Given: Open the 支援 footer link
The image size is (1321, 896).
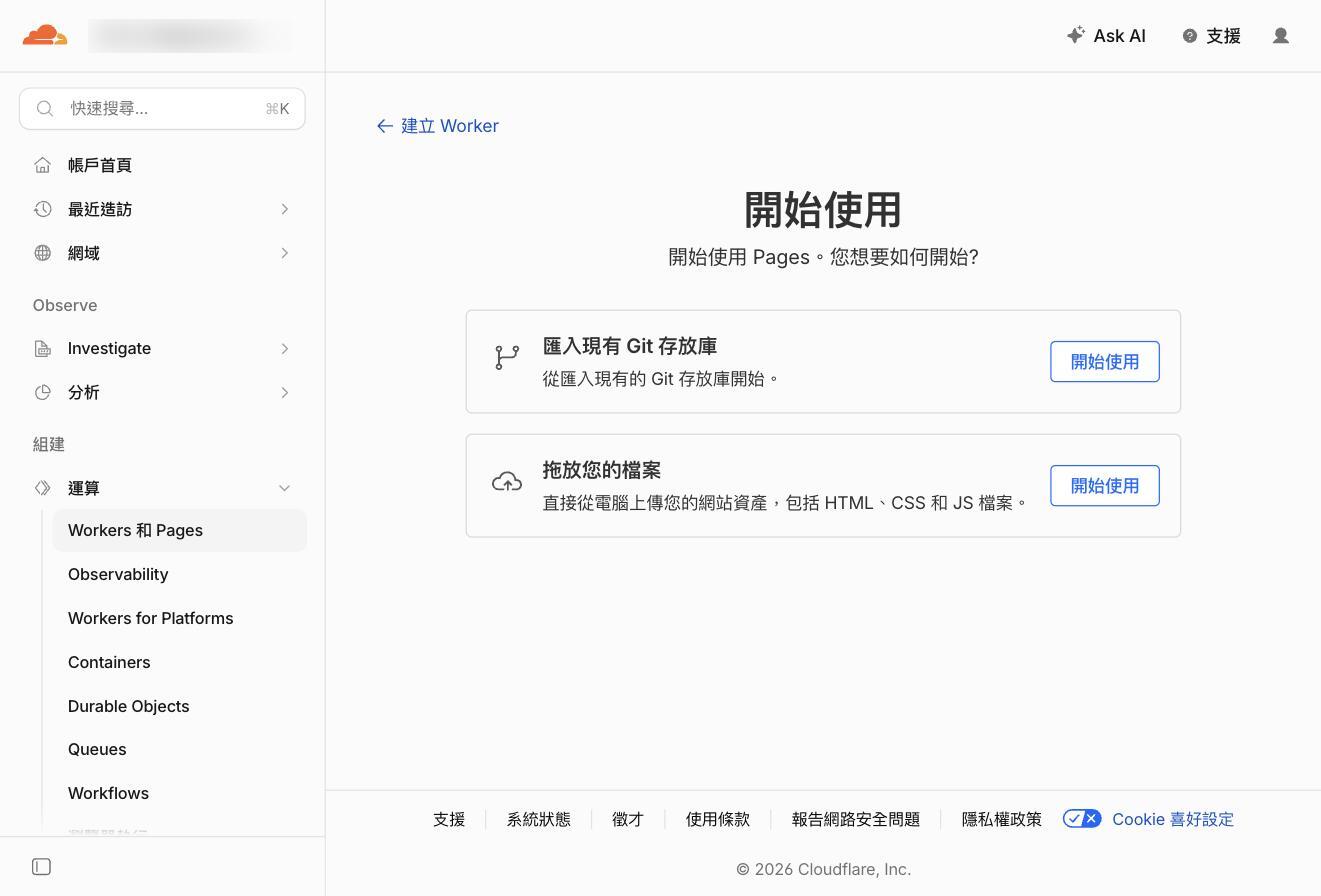Looking at the screenshot, I should [449, 819].
